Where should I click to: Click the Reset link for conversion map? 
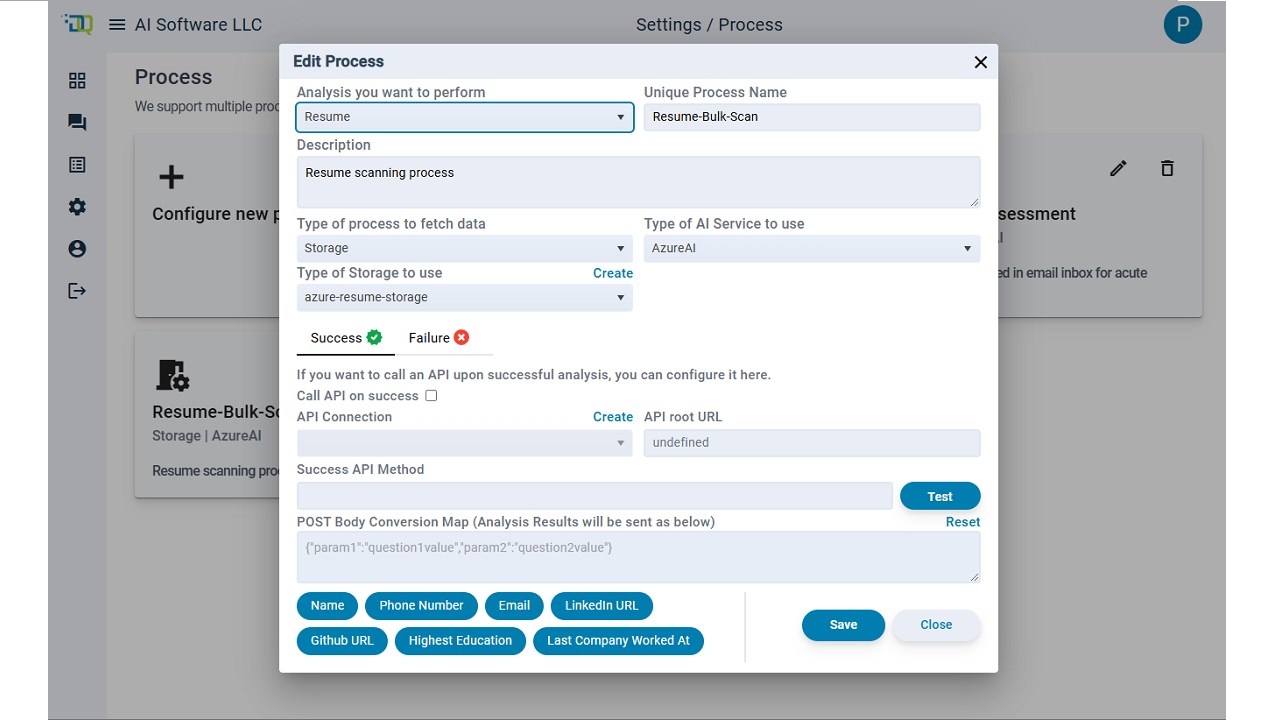coord(963,522)
